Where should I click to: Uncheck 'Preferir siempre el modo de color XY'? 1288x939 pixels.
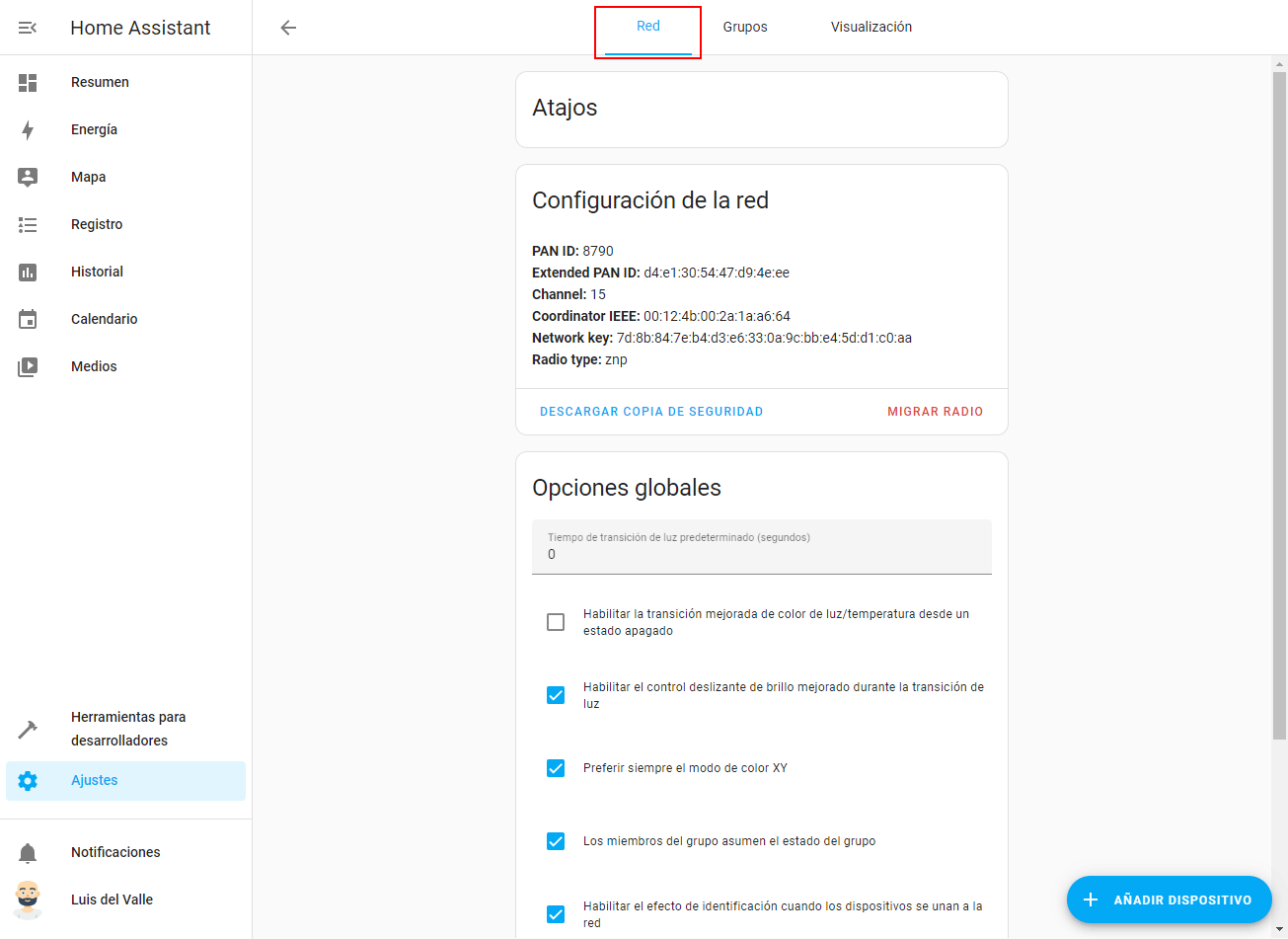(556, 768)
